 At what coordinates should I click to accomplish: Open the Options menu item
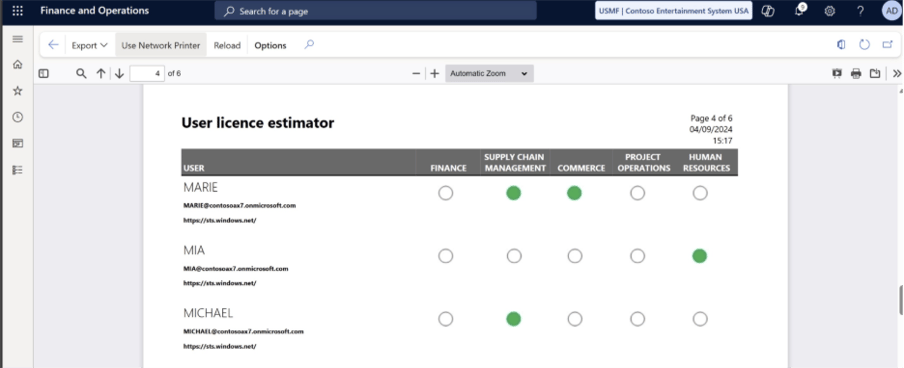pos(270,46)
